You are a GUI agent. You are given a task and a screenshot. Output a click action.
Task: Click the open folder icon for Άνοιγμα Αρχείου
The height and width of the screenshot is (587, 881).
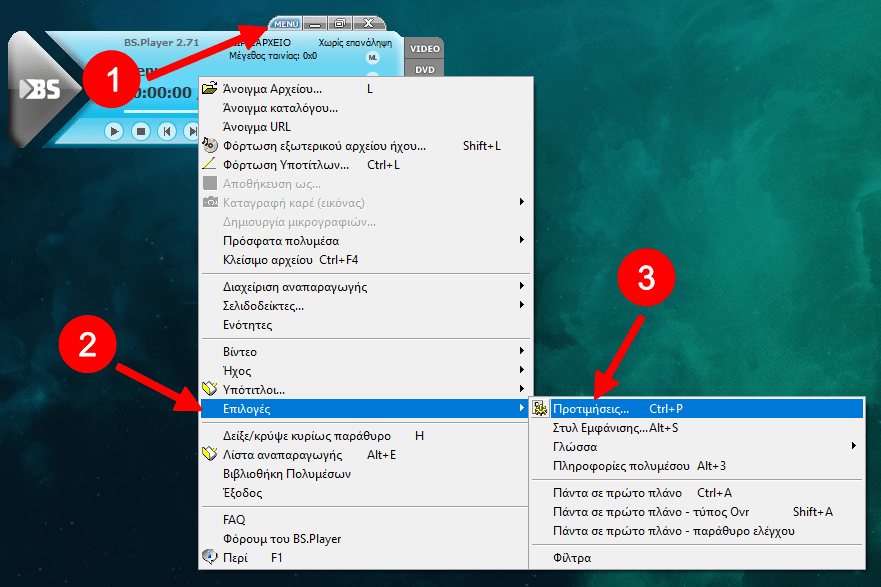(210, 89)
